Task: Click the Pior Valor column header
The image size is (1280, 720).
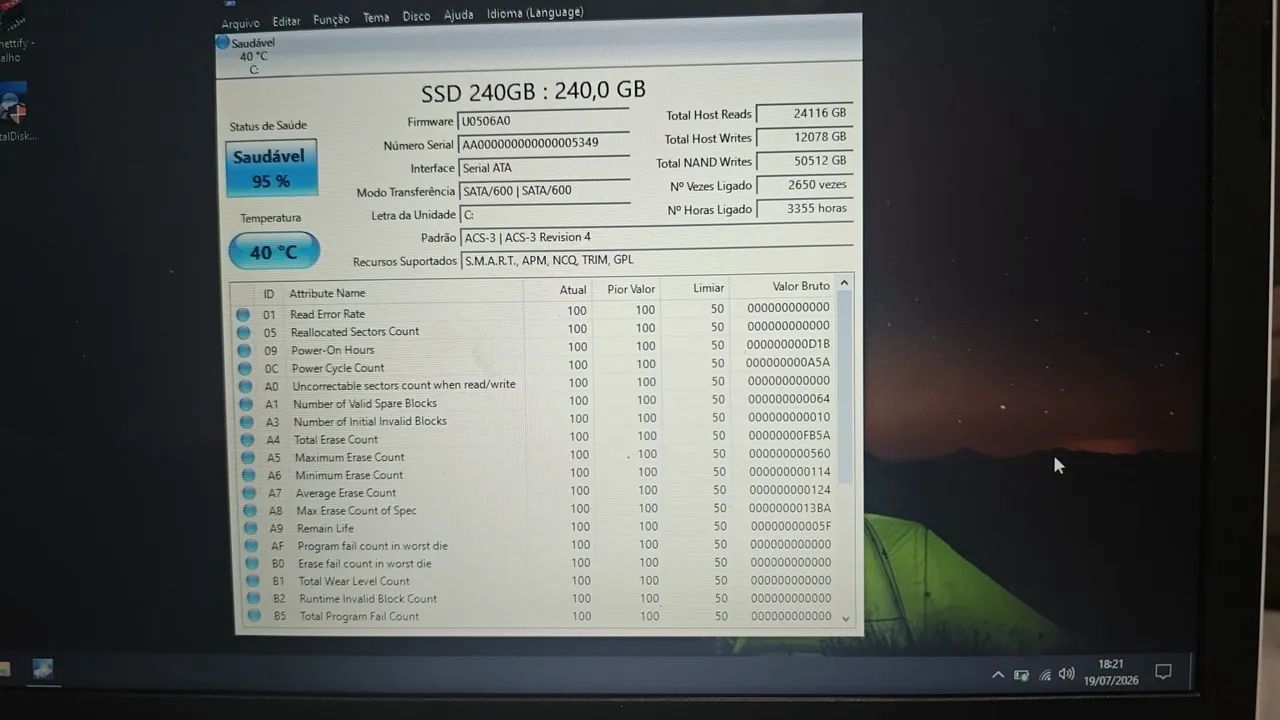Action: coord(631,289)
